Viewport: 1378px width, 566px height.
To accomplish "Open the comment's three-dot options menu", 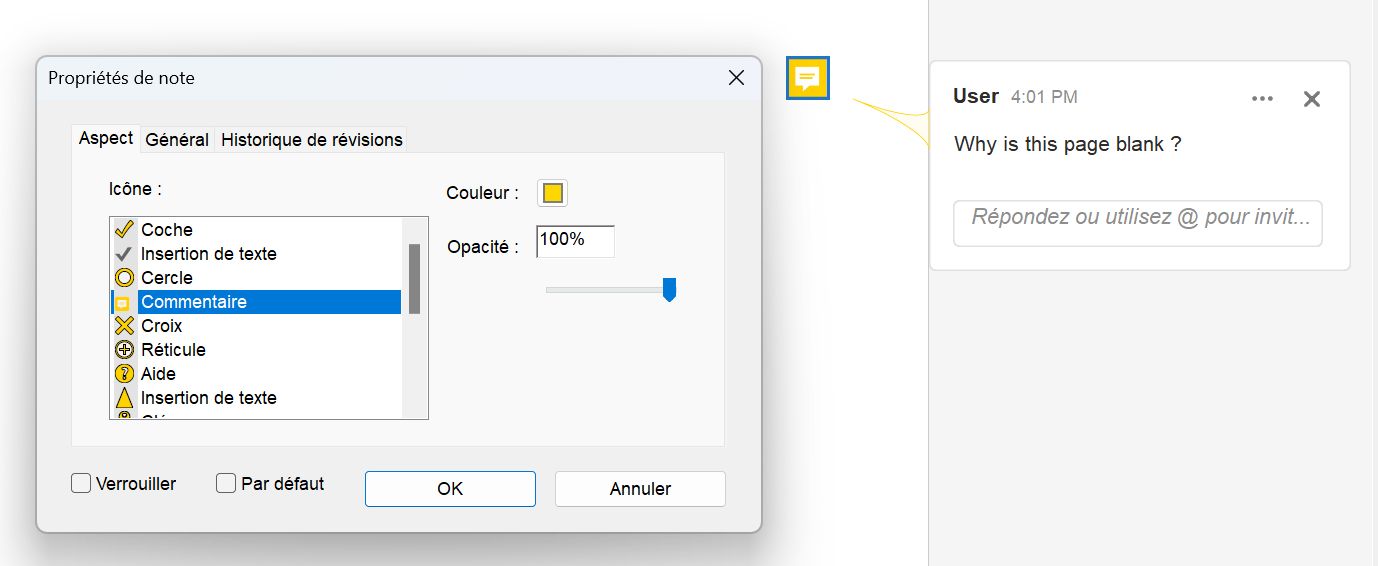I will coord(1262,98).
